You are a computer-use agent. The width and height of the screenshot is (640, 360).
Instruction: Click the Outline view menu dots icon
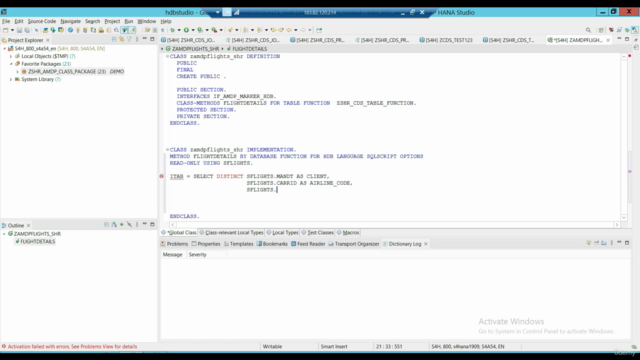tap(137, 224)
